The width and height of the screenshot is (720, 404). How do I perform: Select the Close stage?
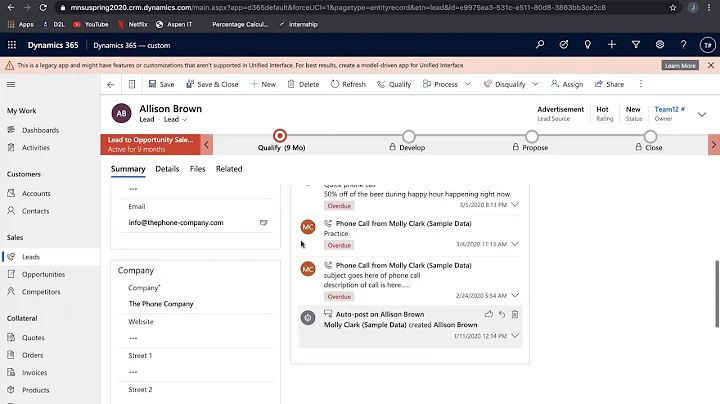click(x=650, y=136)
